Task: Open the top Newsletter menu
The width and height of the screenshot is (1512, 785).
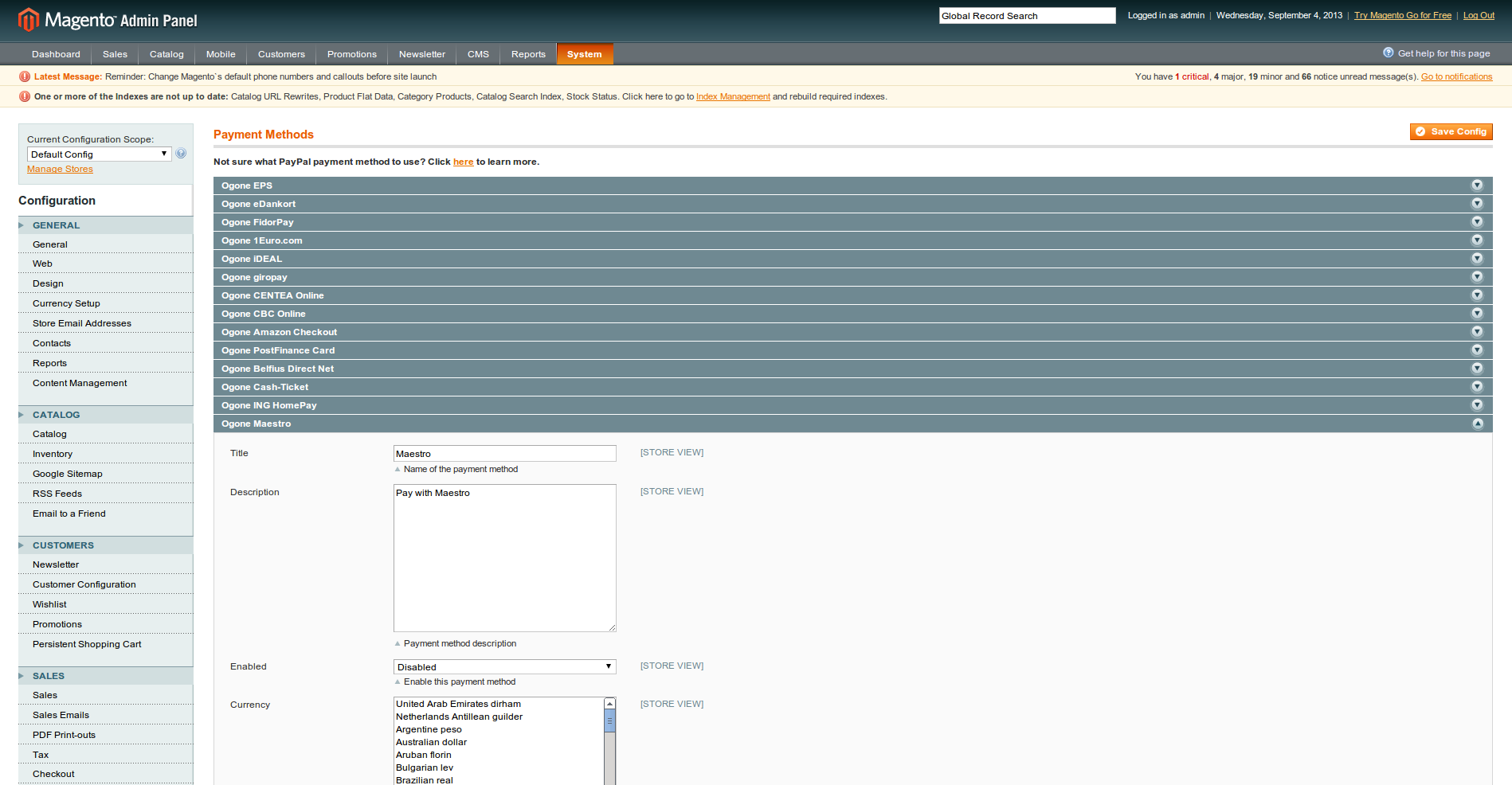Action: tap(422, 54)
